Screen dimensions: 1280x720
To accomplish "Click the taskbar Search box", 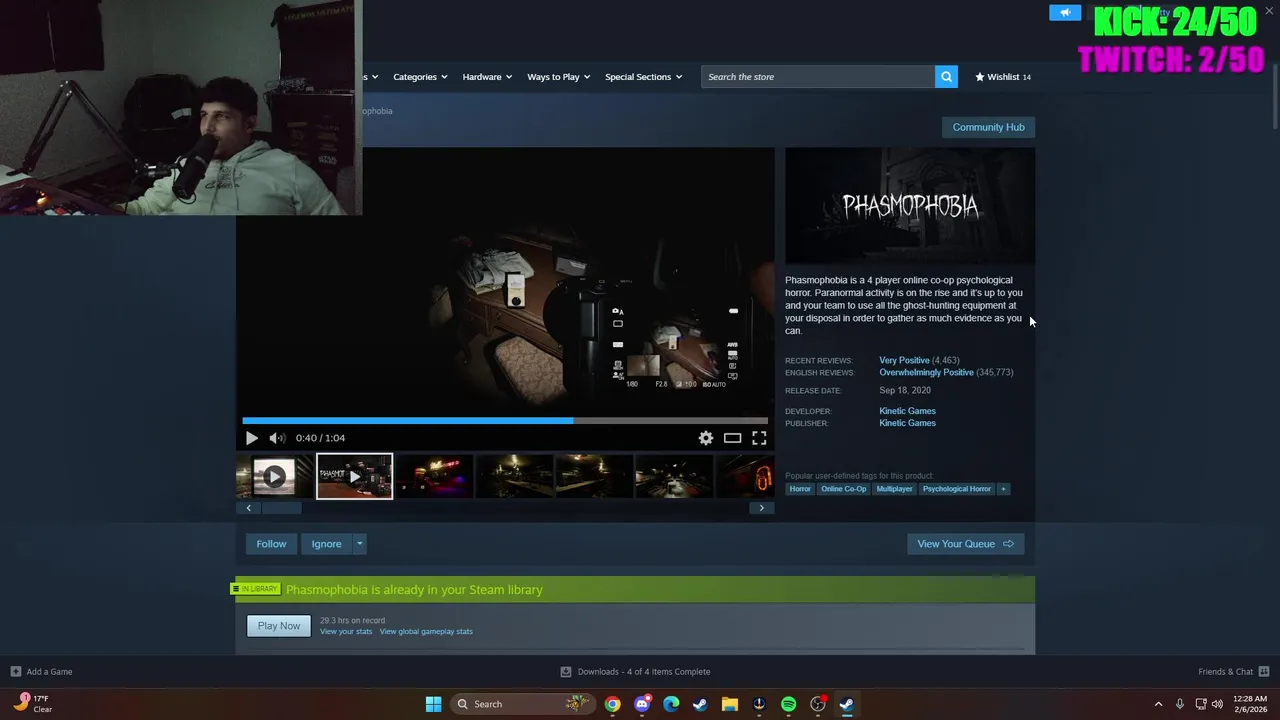I will (x=522, y=704).
